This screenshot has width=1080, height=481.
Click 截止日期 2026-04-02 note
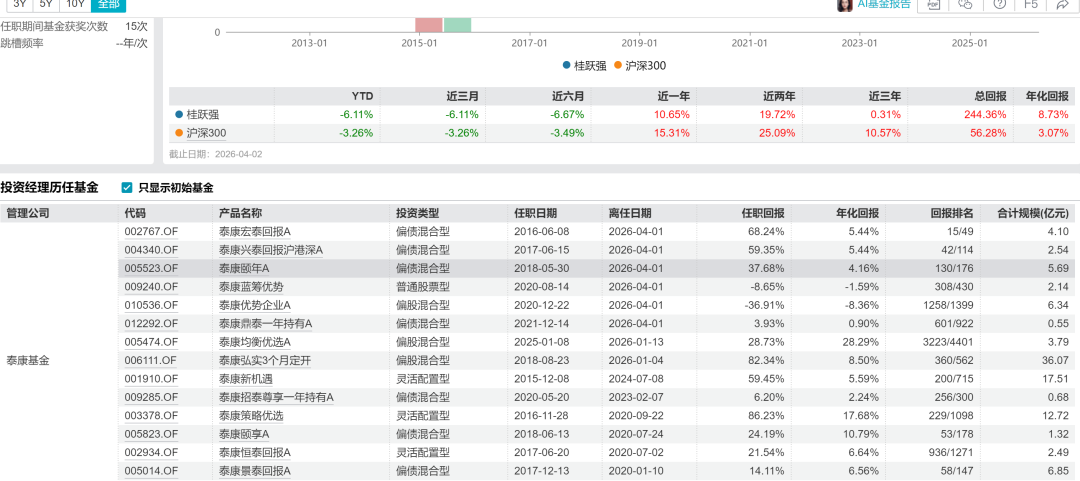(x=216, y=154)
